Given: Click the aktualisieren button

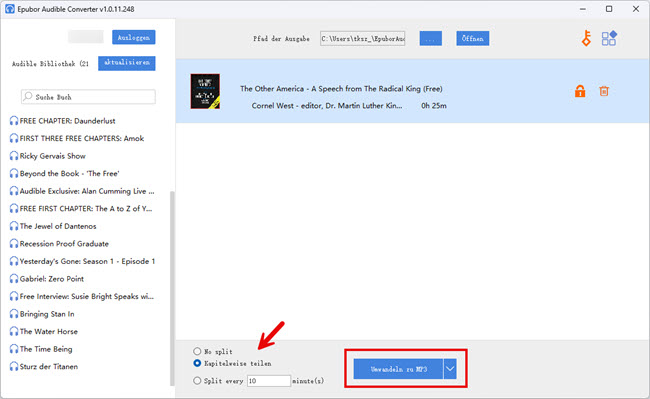Looking at the screenshot, I should tap(126, 63).
